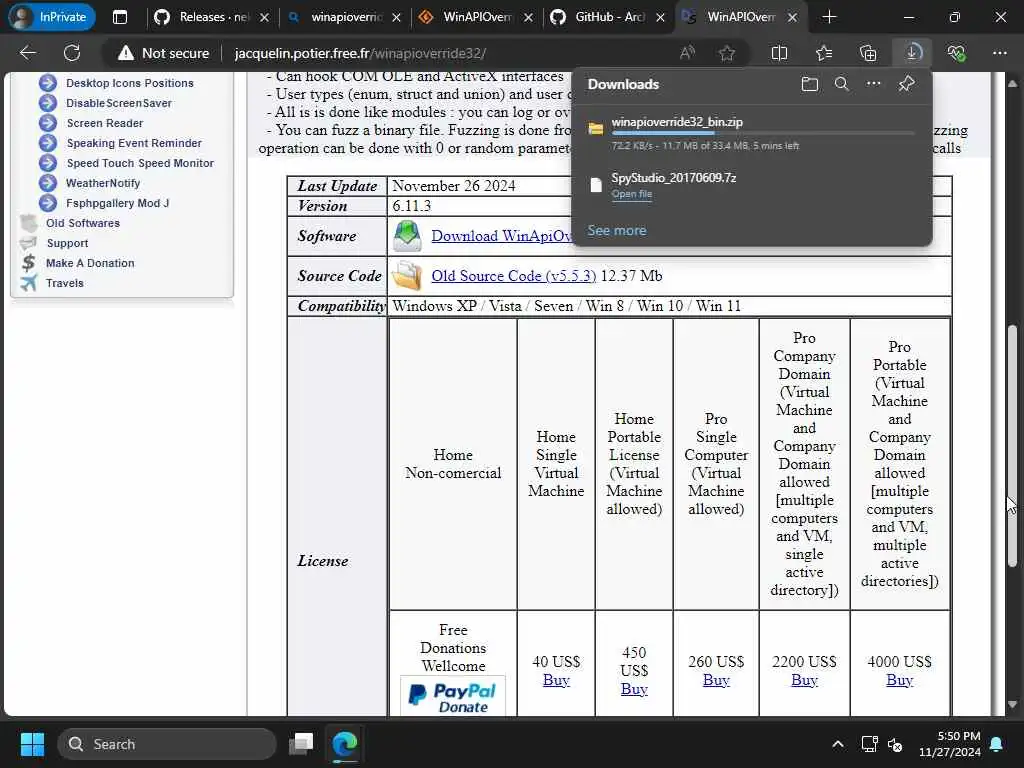Switch to the GitHub - Arch tab
Viewport: 1024px width, 768px height.
[607, 18]
